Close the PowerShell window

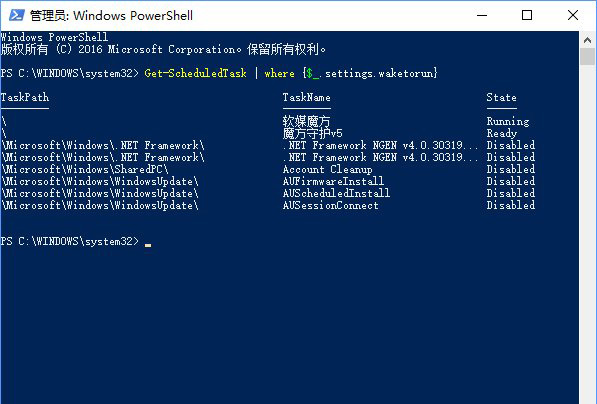[573, 15]
